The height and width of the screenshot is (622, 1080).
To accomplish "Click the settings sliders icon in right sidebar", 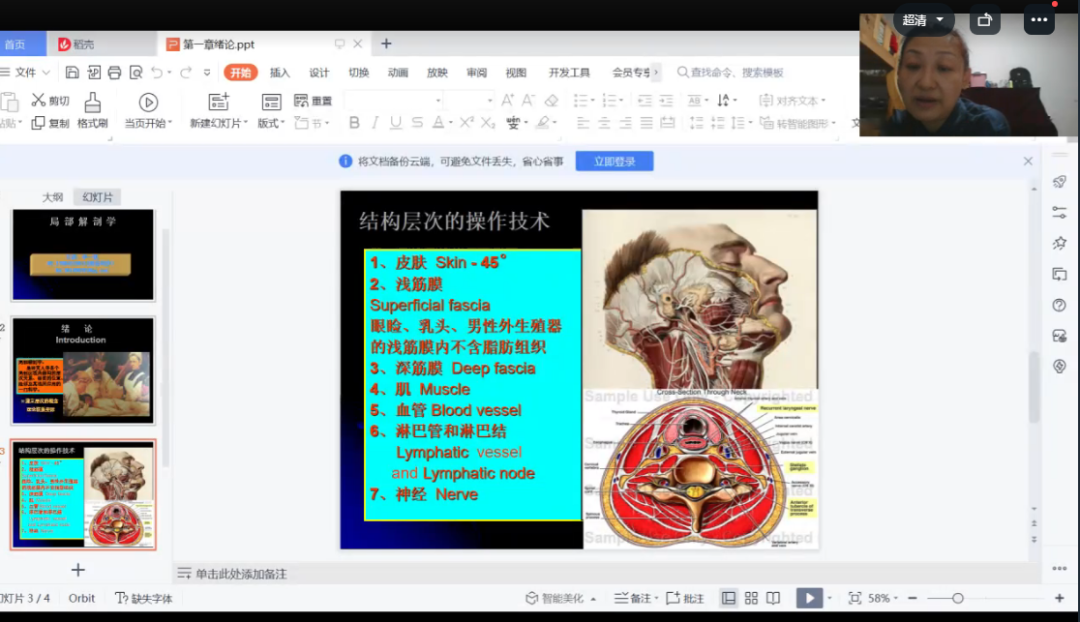I will (x=1059, y=213).
